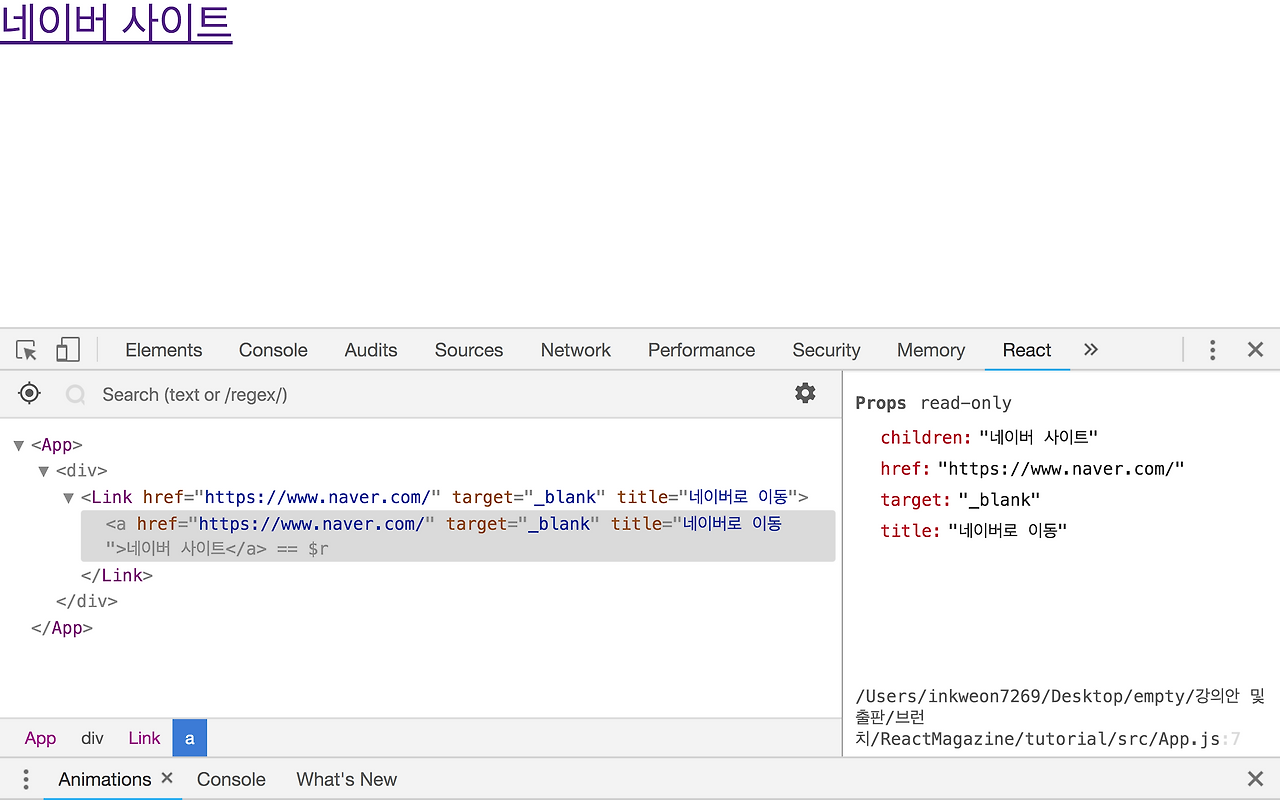Screen dimensions: 1280x800
Task: Click the target prop value "_blank"
Action: [999, 499]
